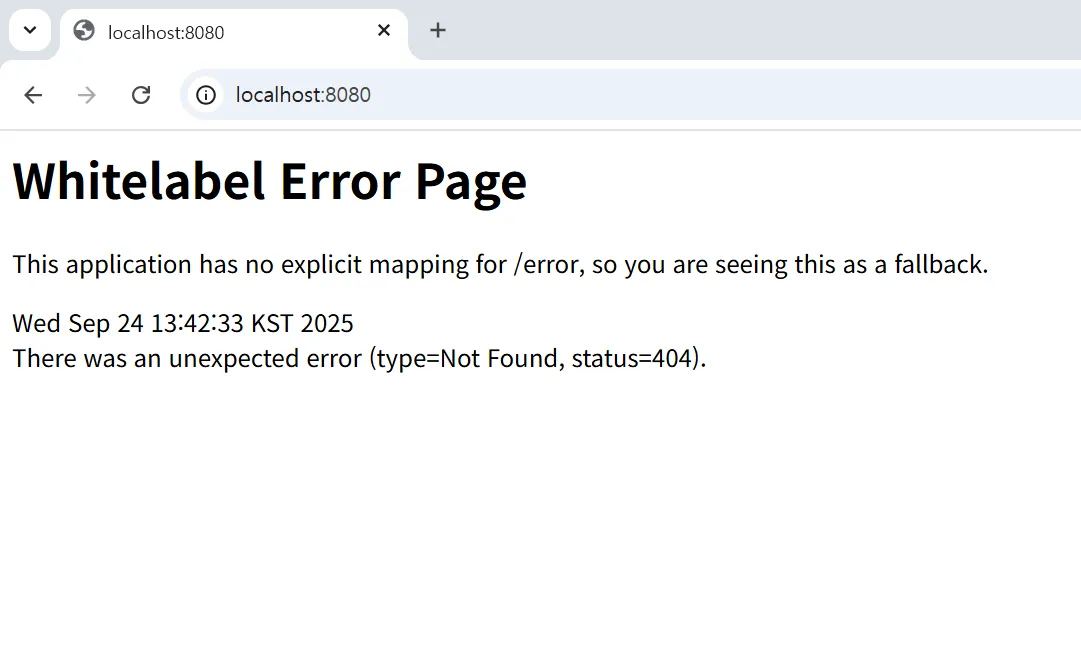Image resolution: width=1081 pixels, height=669 pixels.
Task: Click the Whitelabel Error Page heading
Action: (x=270, y=181)
